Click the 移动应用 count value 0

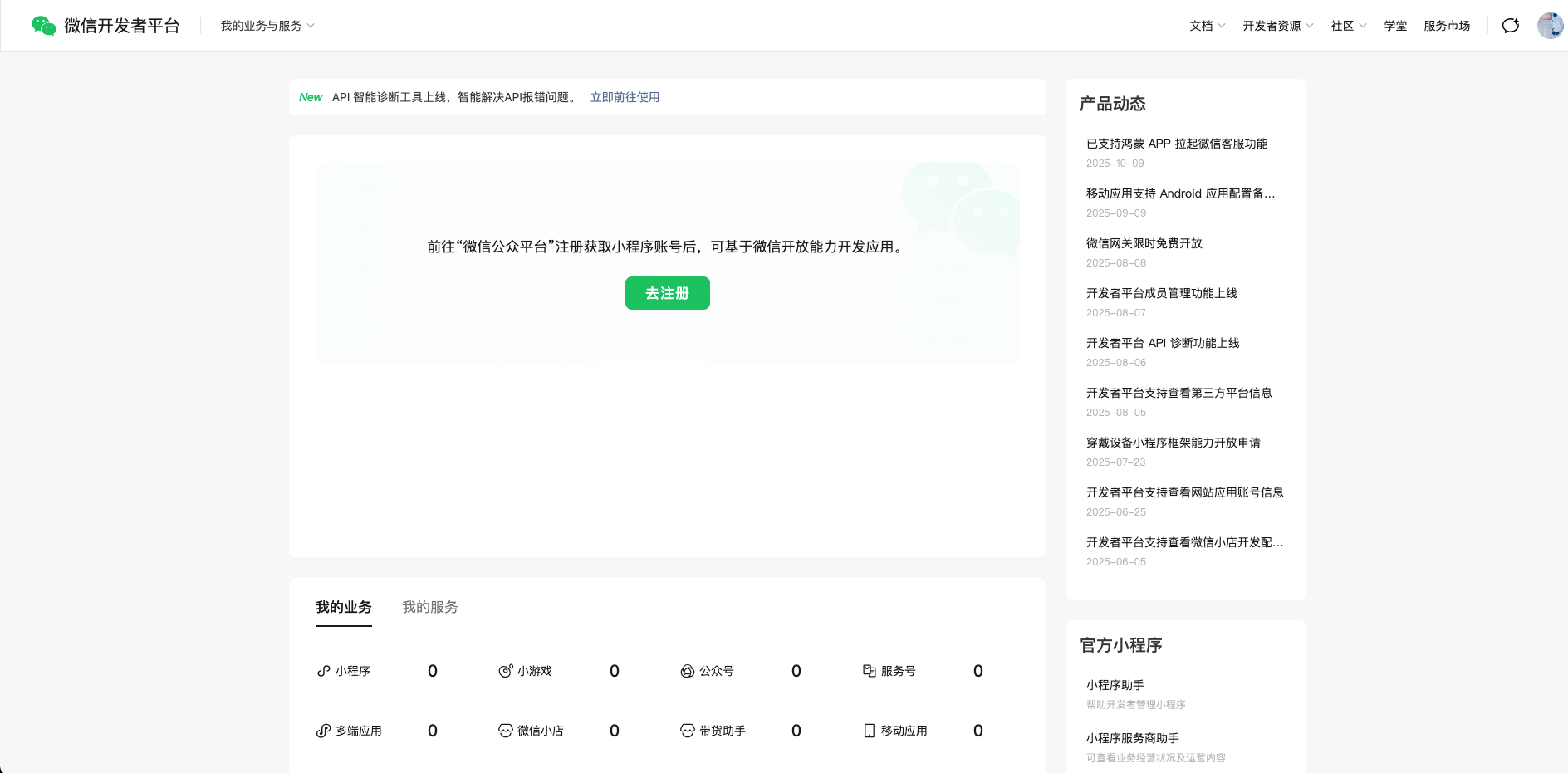[x=978, y=731]
